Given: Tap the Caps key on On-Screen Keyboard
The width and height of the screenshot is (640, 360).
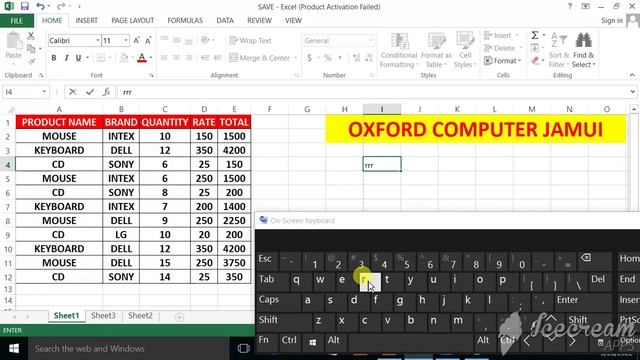Looking at the screenshot, I should (279, 301).
